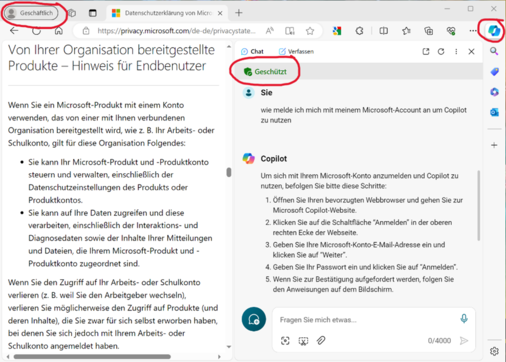
Task: Click the Geschützt protection badge
Action: click(x=265, y=71)
